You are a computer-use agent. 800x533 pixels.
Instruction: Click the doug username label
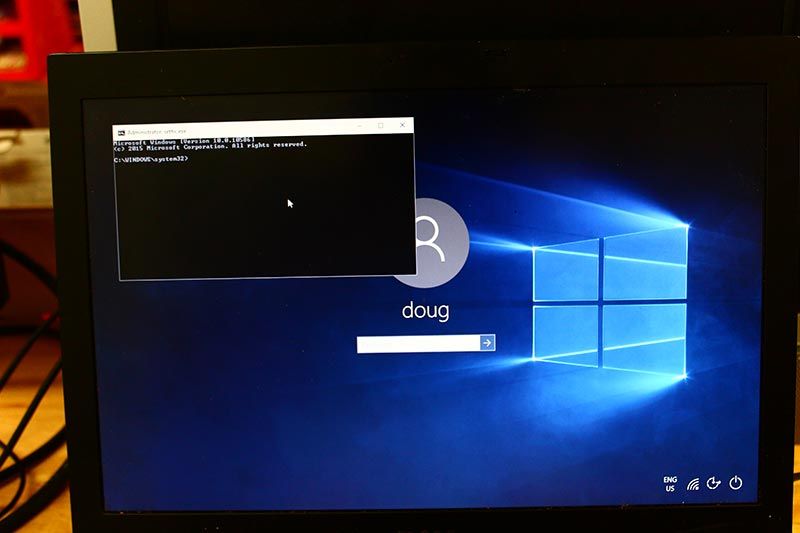point(426,311)
